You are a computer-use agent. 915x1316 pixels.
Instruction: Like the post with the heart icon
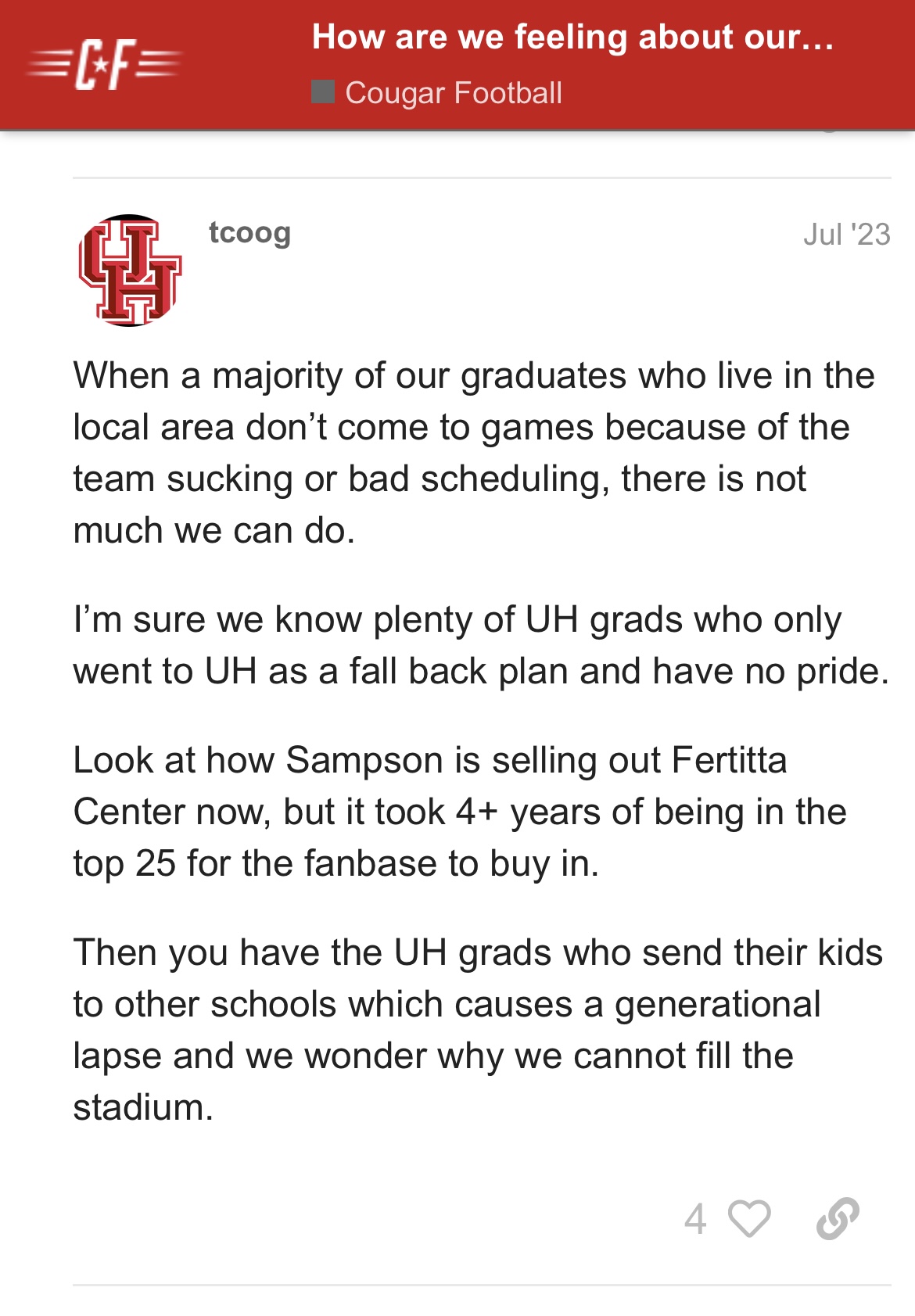[748, 1217]
